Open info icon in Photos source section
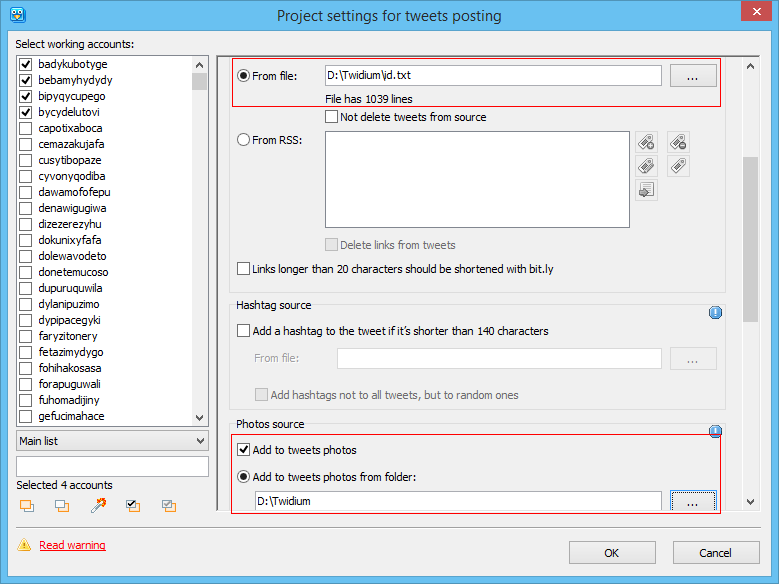Viewport: 779px width, 584px height. 715,431
